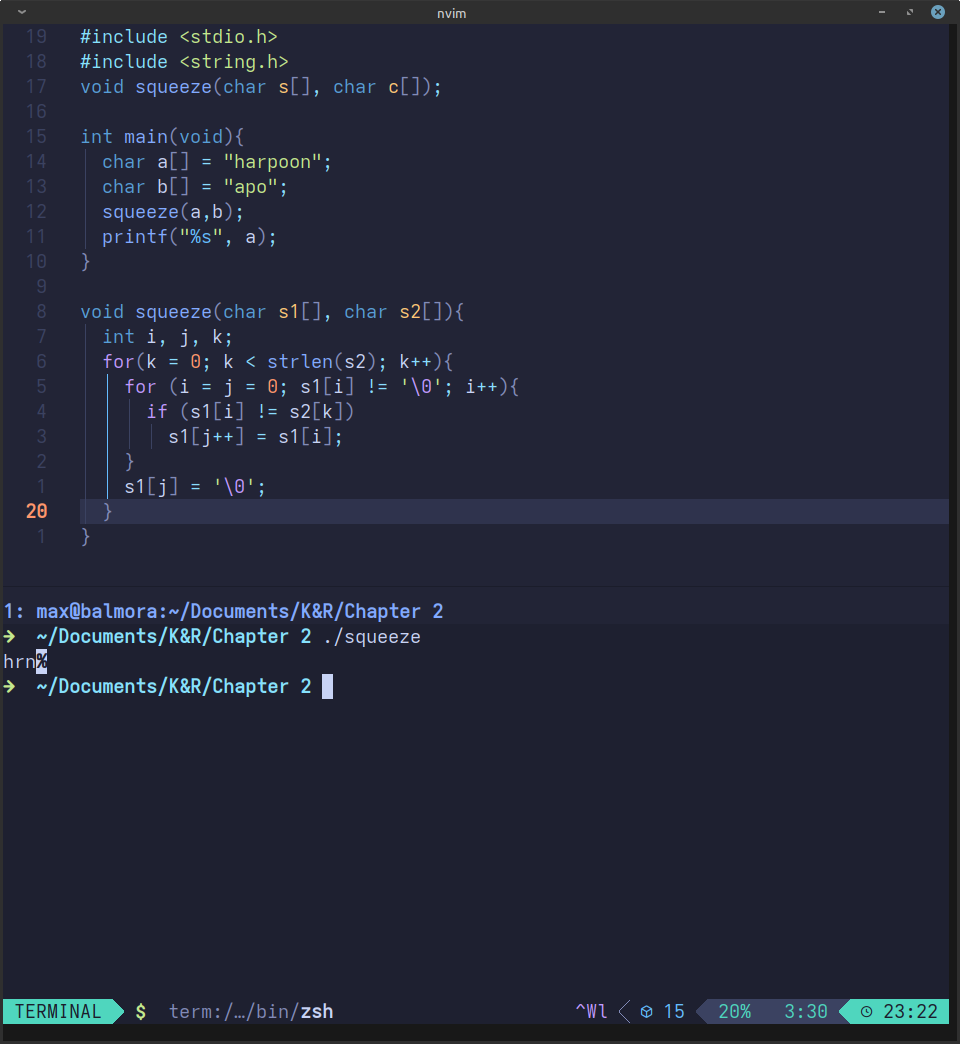Viewport: 960px width, 1044px height.
Task: Click the if (s1[i] != s2[k]) line
Action: click(250, 411)
